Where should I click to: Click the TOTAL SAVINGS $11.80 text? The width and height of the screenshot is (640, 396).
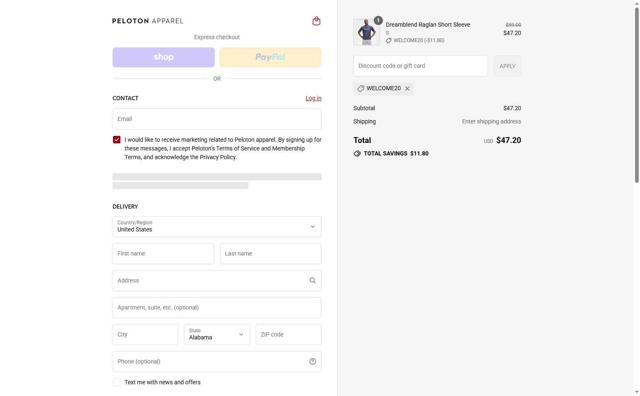point(396,154)
